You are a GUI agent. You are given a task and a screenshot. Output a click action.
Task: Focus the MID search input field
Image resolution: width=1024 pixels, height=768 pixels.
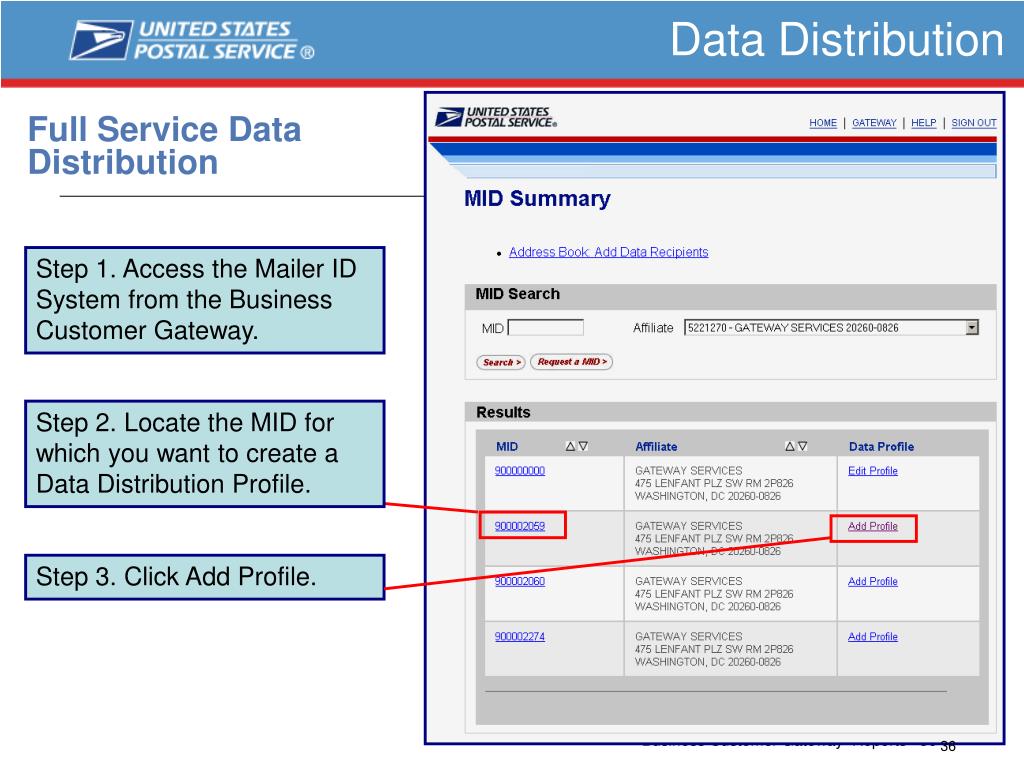pyautogui.click(x=546, y=328)
